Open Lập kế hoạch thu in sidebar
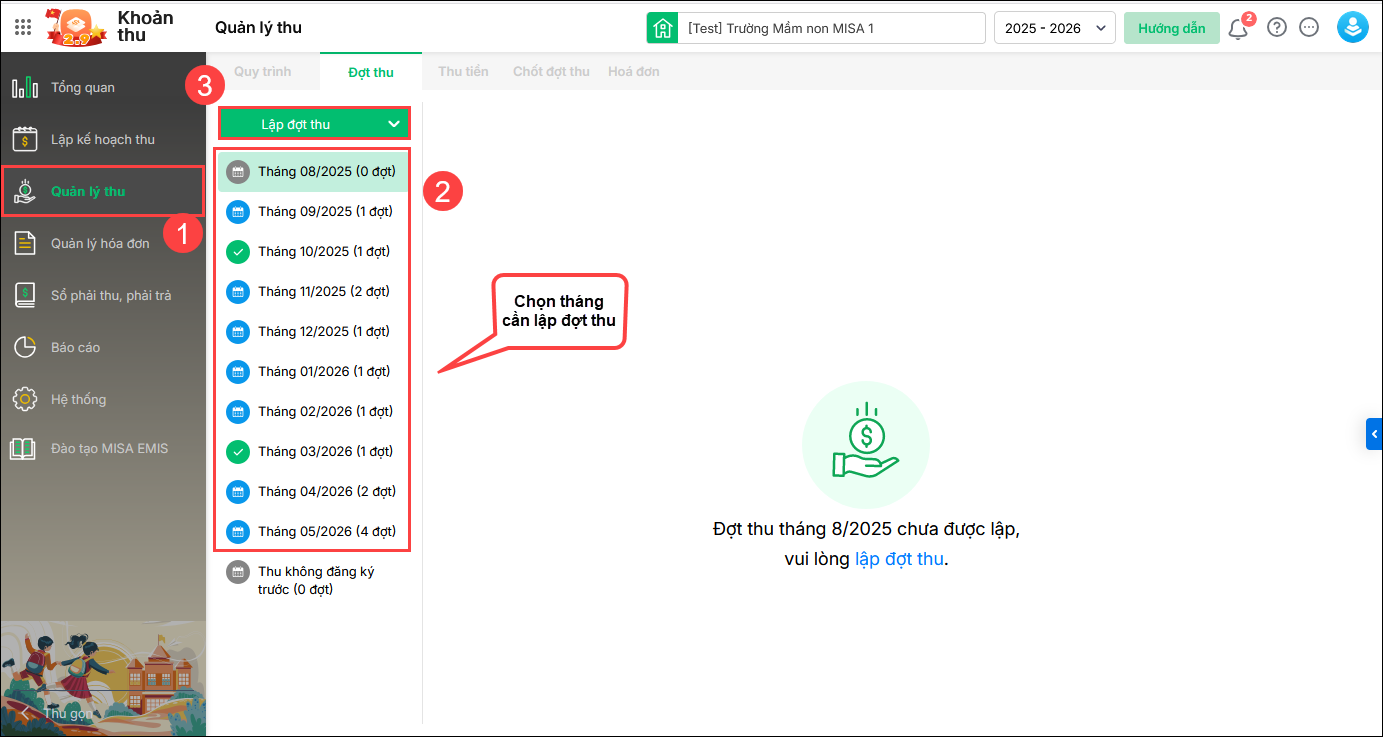Screen dimensions: 1383x737 pyautogui.click(x=103, y=139)
